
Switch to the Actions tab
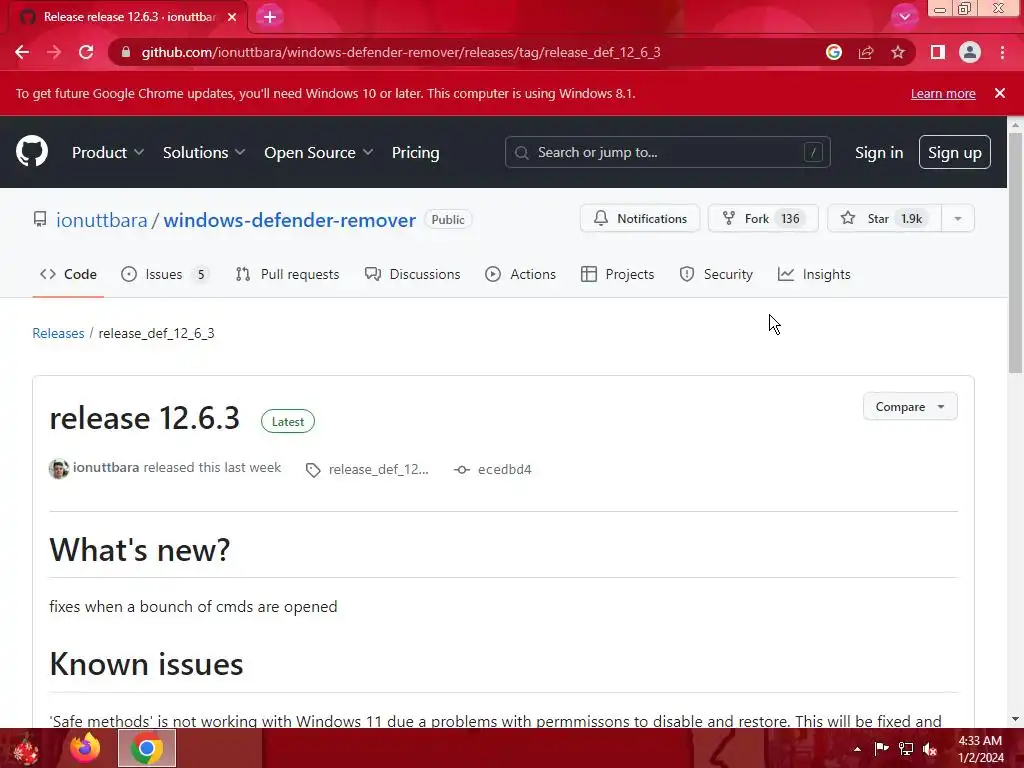520,274
